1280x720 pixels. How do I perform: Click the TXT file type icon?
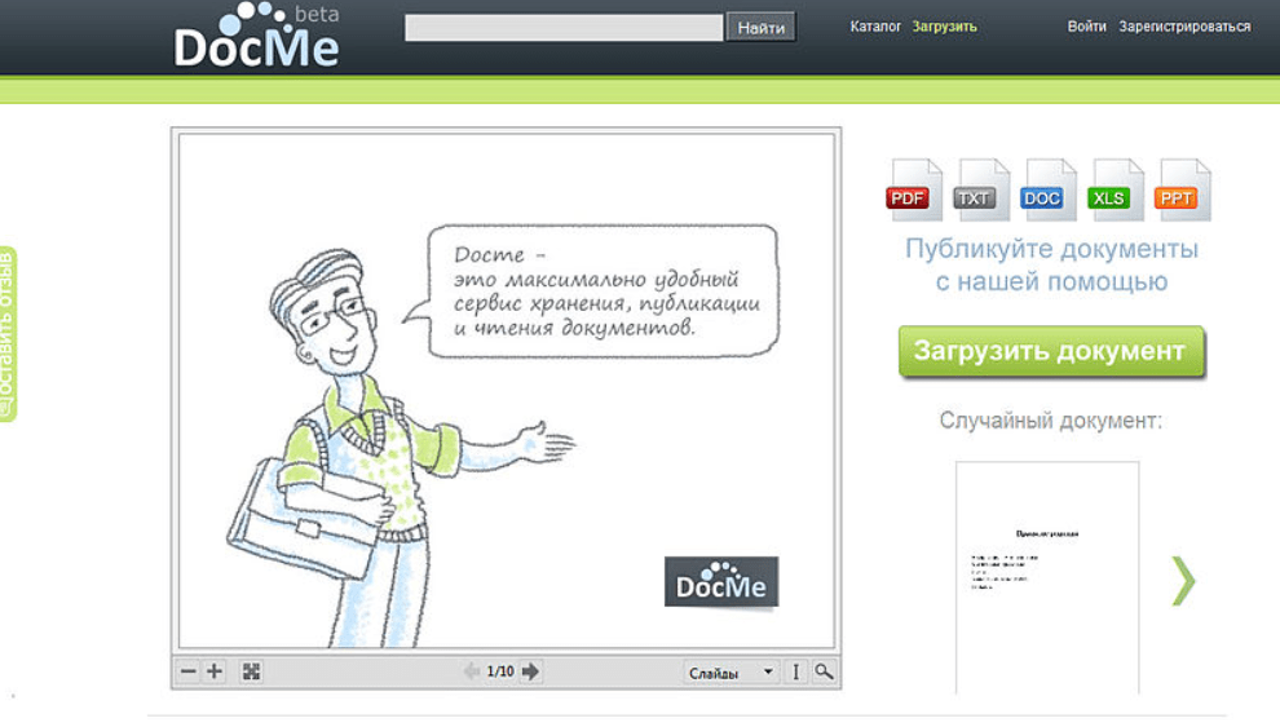click(x=981, y=190)
